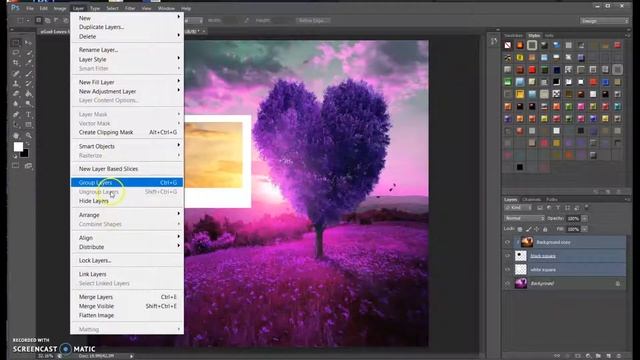Image resolution: width=640 pixels, height=360 pixels.
Task: Choose Lock Layers from the menu
Action: [127, 260]
